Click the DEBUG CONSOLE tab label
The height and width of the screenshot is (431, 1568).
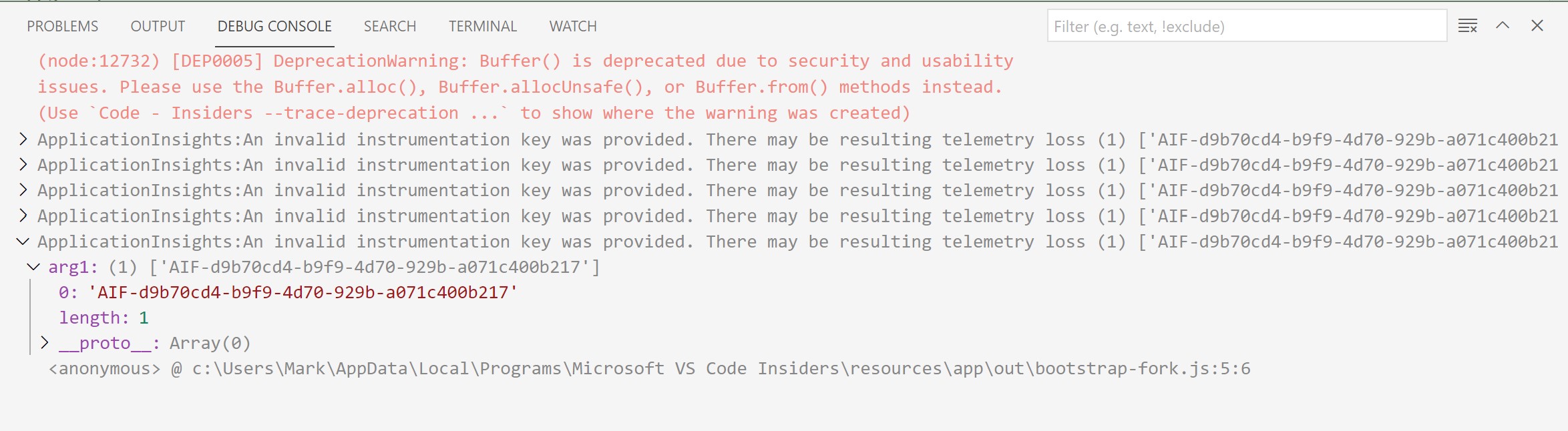point(274,27)
